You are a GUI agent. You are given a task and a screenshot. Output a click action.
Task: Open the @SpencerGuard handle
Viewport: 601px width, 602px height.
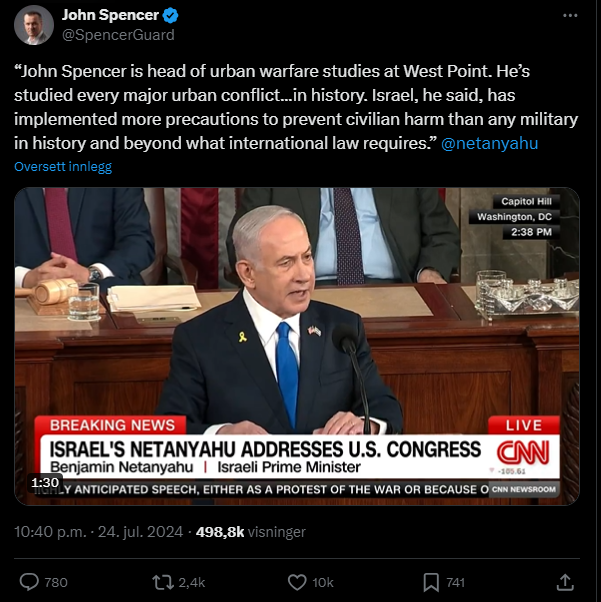pyautogui.click(x=118, y=35)
